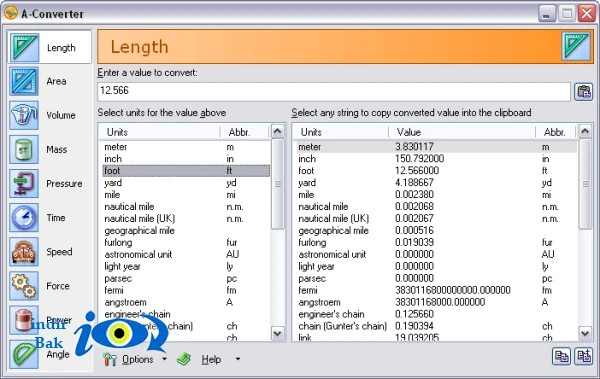The image size is (600, 379).
Task: Go to the Speed category
Action: coord(24,252)
